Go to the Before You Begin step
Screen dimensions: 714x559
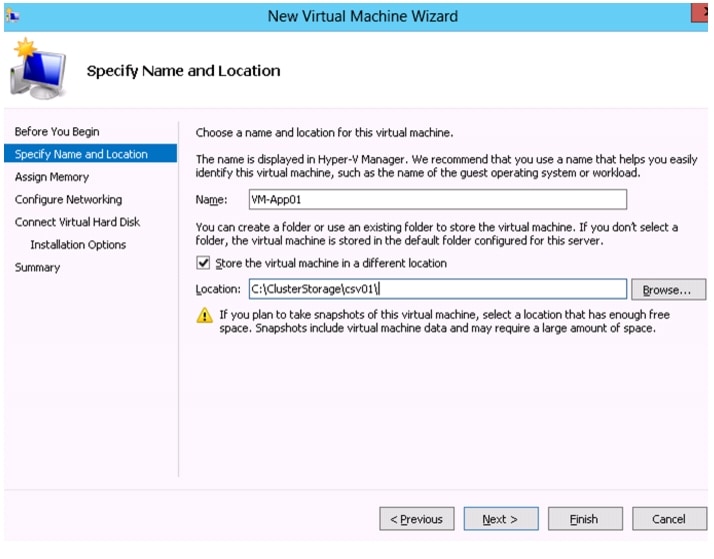57,132
